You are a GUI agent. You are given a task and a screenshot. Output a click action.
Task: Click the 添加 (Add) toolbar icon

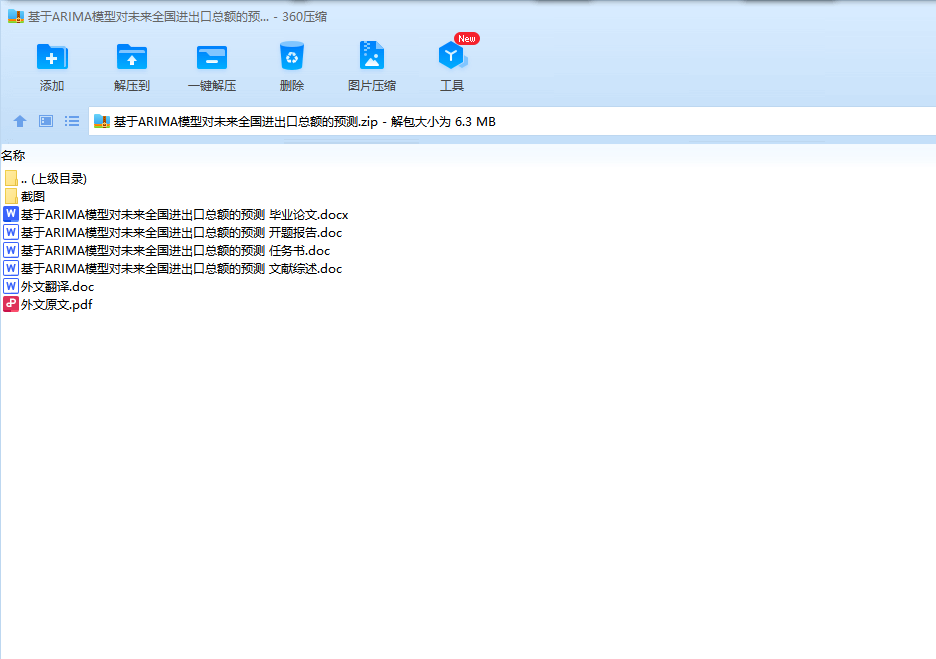tap(52, 57)
